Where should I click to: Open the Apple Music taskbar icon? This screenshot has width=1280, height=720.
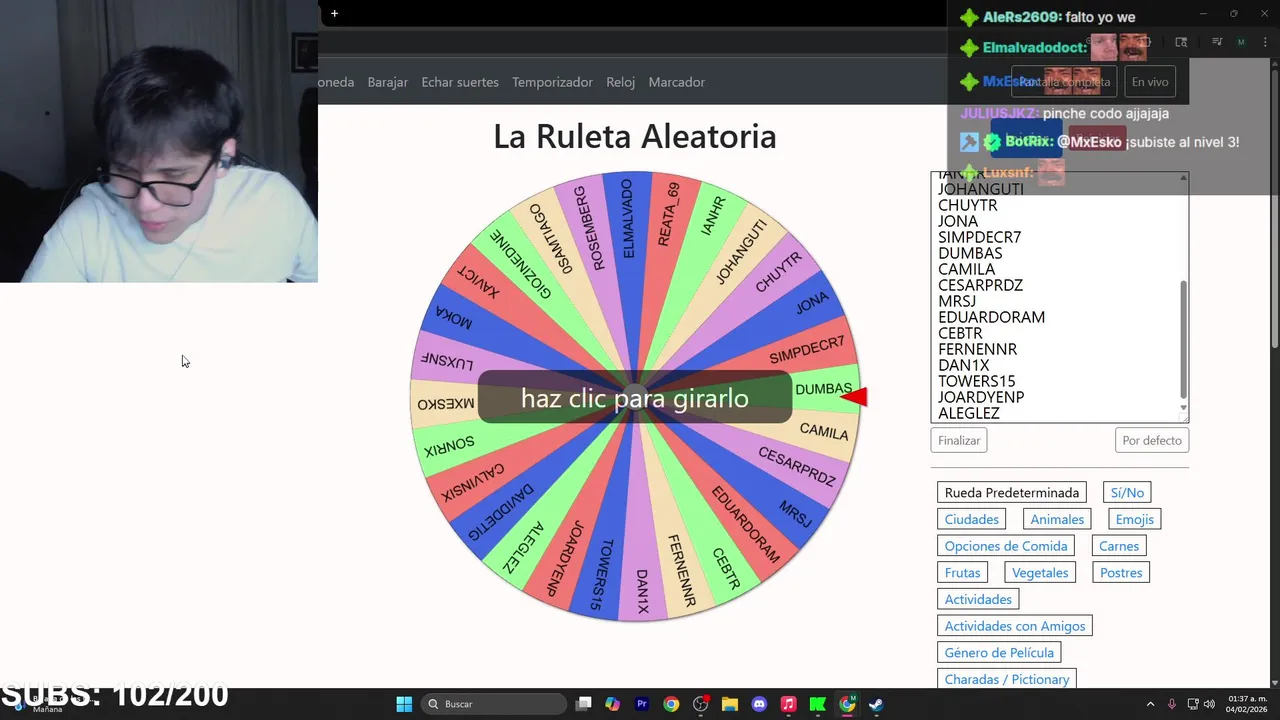788,704
